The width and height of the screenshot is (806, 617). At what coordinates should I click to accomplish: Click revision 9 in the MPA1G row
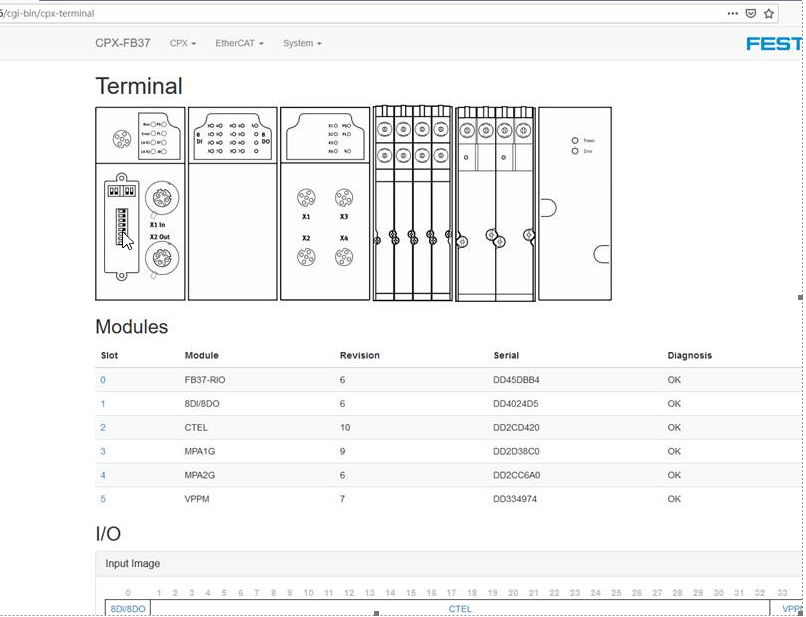[x=342, y=451]
